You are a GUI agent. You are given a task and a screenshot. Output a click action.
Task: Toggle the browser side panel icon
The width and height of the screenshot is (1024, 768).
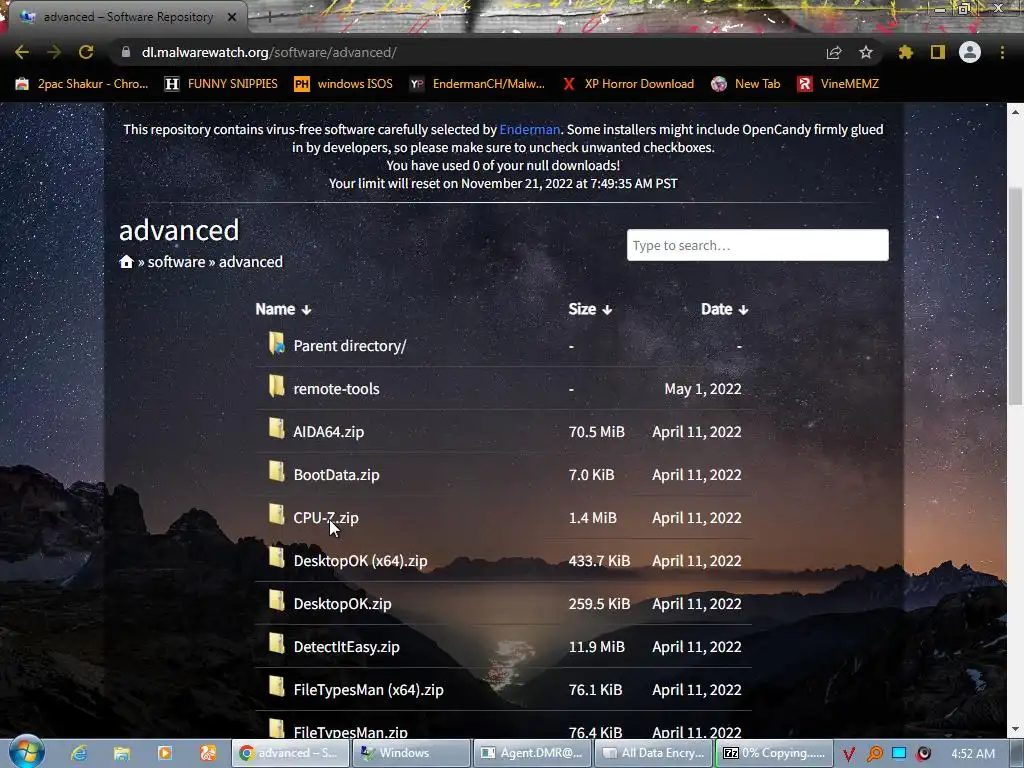tap(938, 52)
